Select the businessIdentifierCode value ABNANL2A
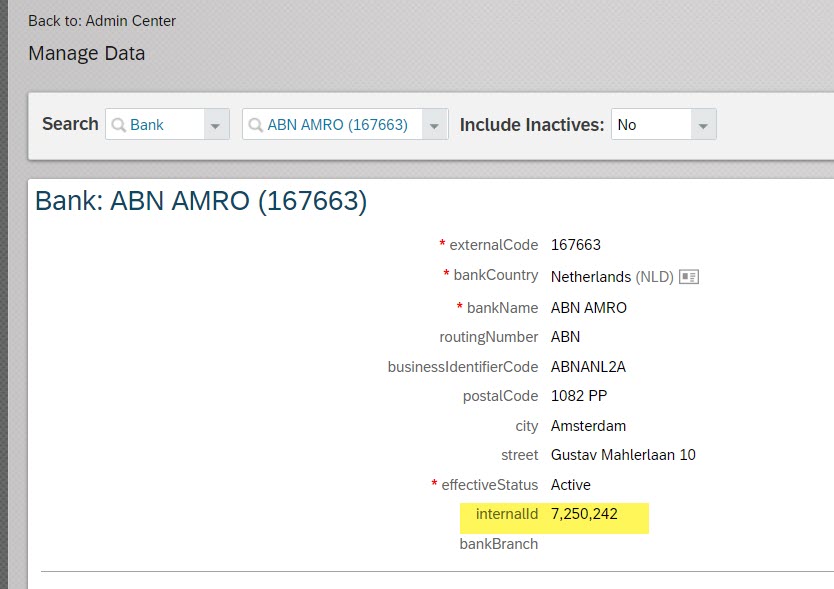The height and width of the screenshot is (589, 834). pos(588,367)
